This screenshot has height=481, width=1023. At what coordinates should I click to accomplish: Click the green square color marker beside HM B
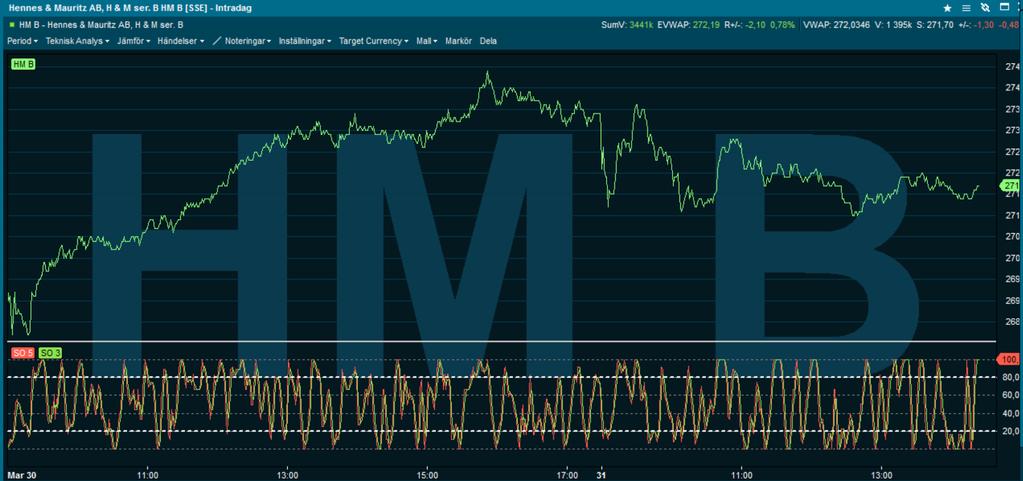pos(12,24)
